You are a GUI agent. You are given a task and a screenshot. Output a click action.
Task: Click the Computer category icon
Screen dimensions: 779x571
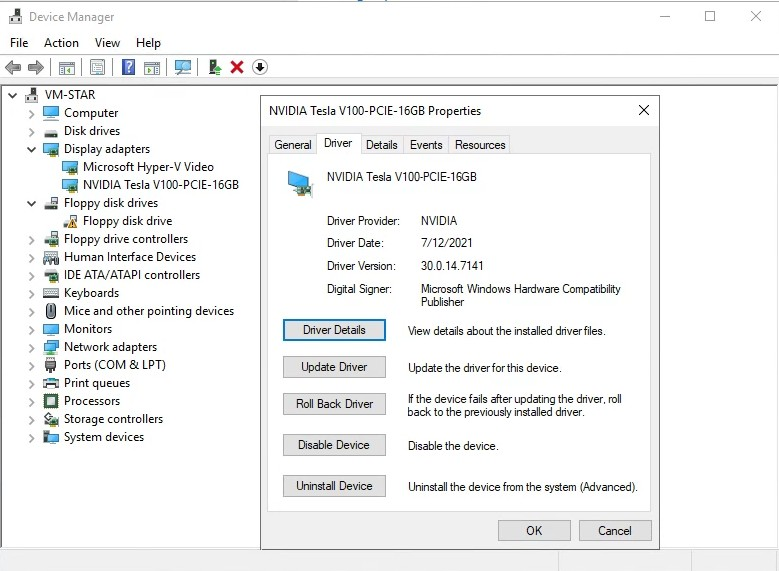51,113
